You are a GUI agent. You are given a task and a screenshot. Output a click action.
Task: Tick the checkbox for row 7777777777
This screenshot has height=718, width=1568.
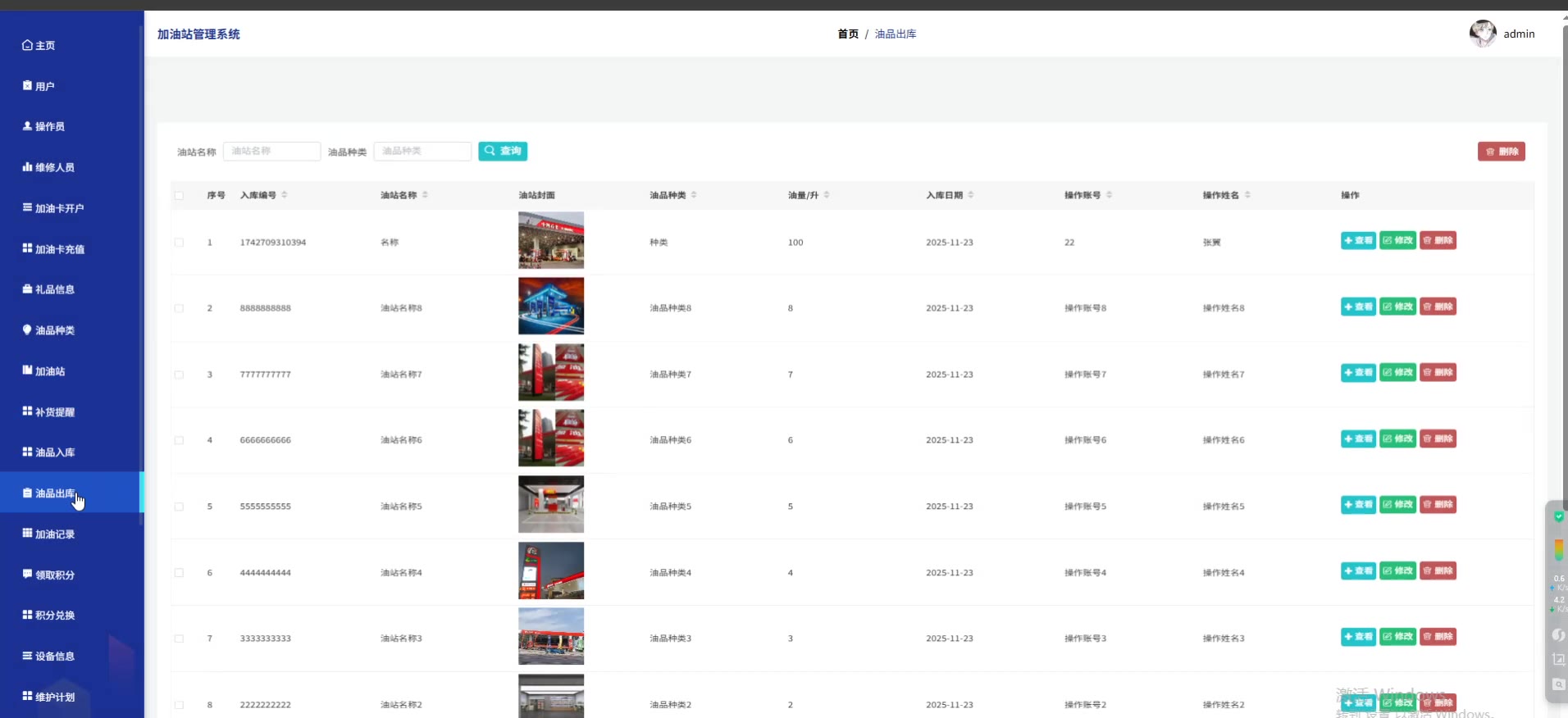pos(179,375)
